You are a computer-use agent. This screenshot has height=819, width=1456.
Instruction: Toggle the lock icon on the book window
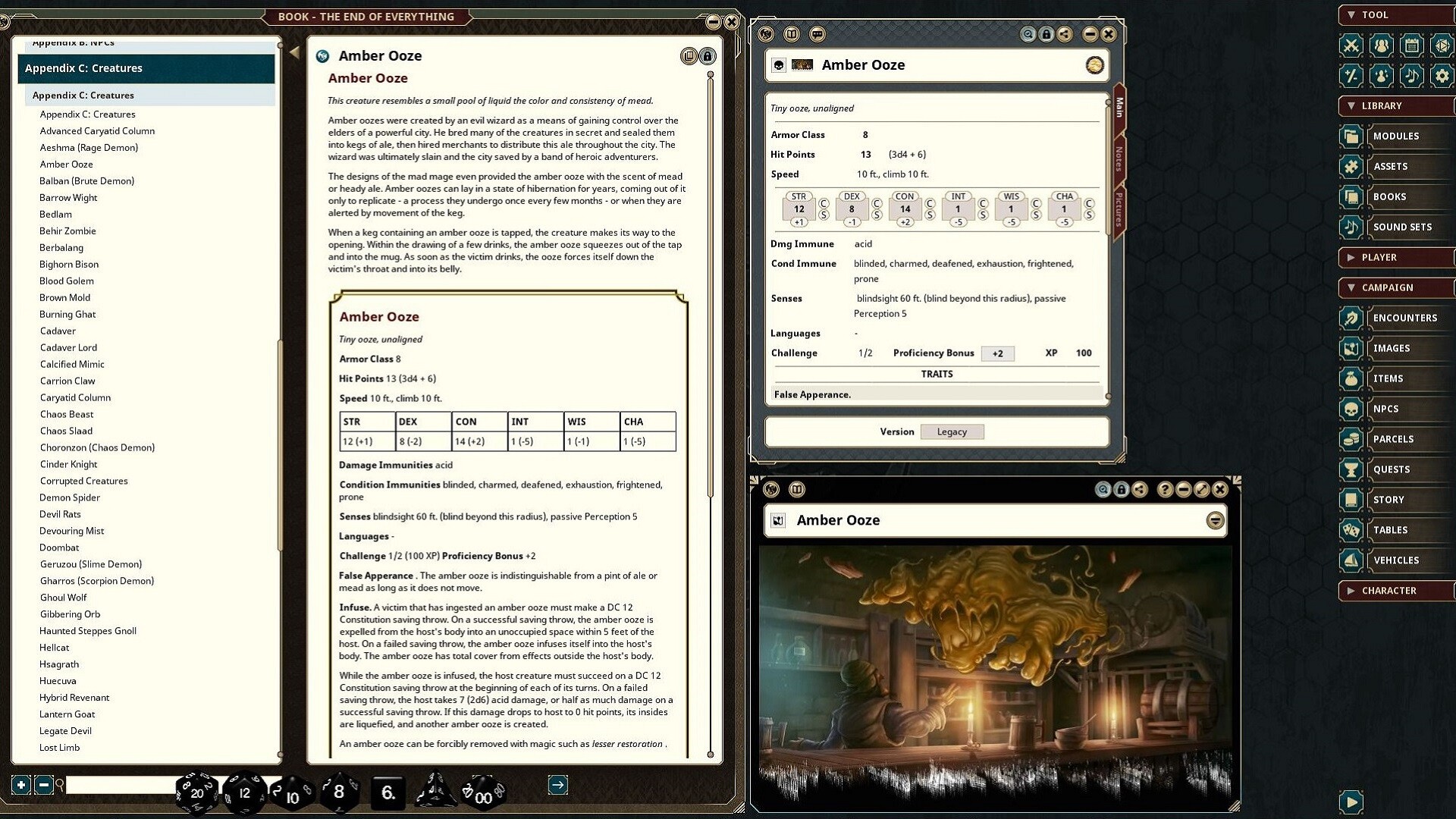(x=708, y=55)
